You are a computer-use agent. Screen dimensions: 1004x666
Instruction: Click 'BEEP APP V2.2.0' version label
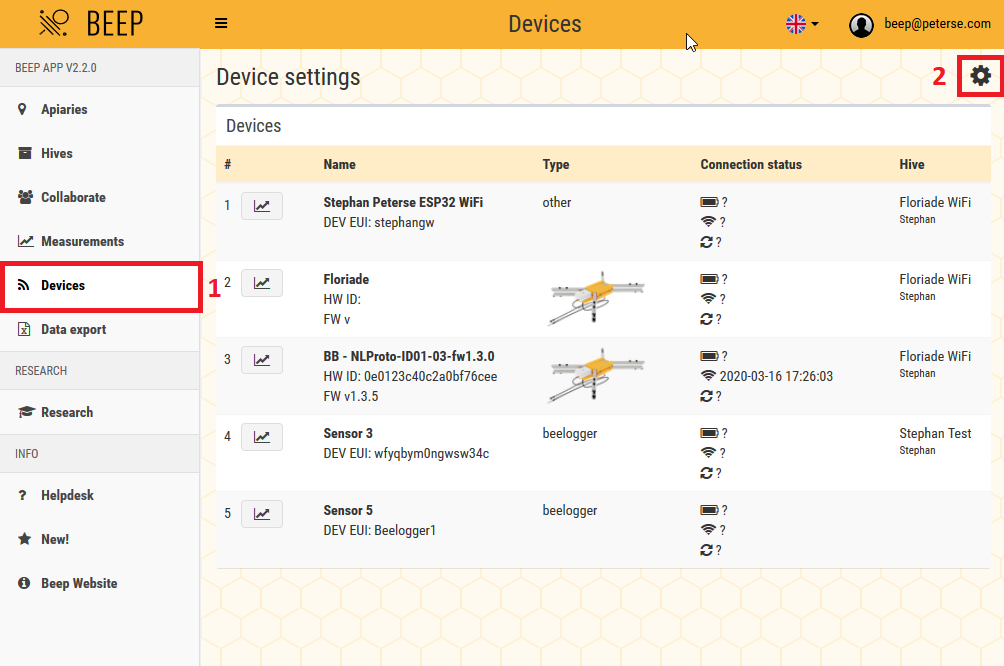tap(56, 68)
